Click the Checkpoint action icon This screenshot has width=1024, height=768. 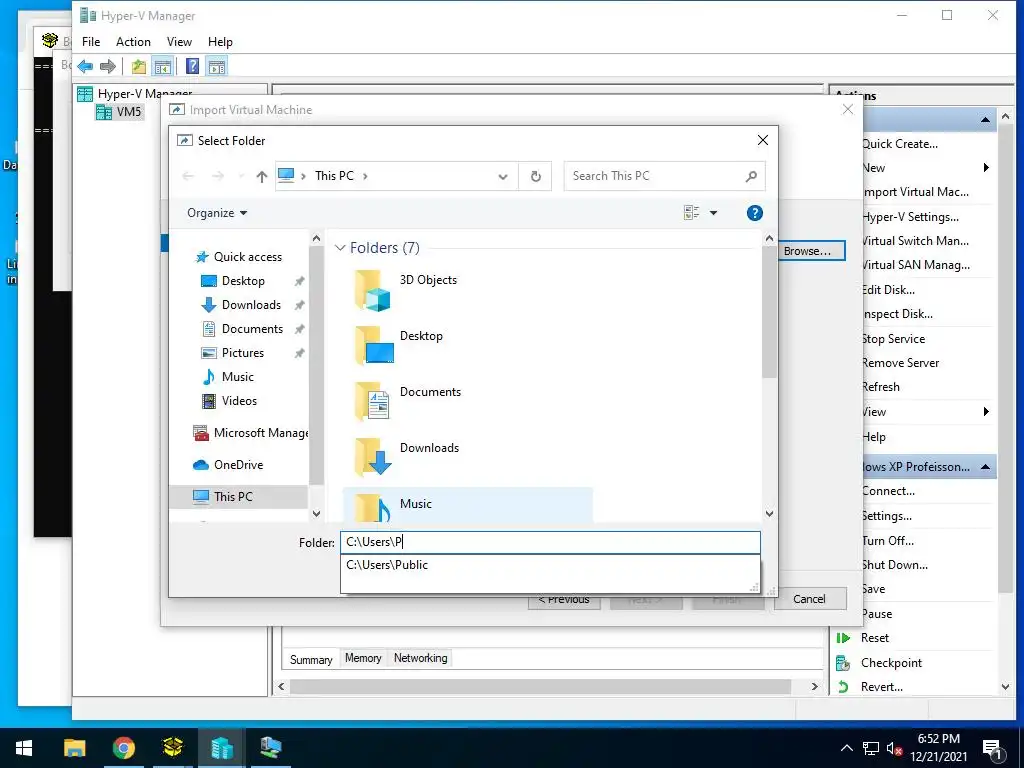(843, 664)
